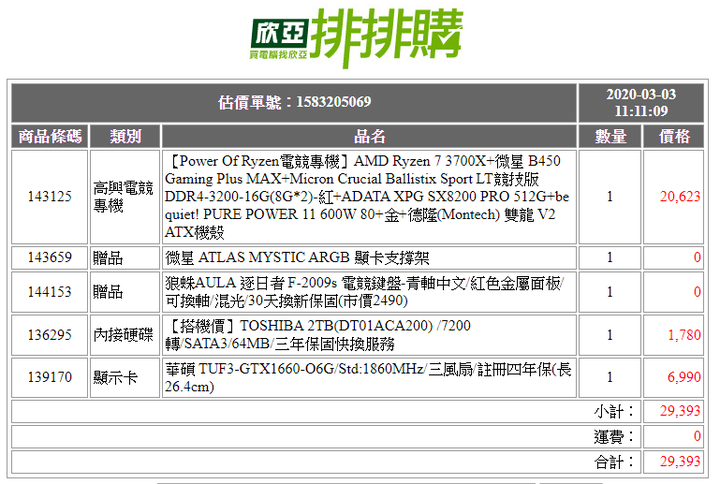This screenshot has height=484, width=720.
Task: Select barcode cell 143125
Action: pyautogui.click(x=50, y=197)
